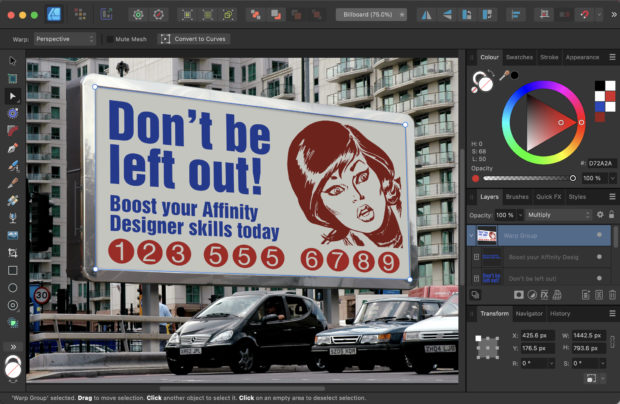Switch to the Export Persona
Image resolution: width=620 pixels, height=404 pixels.
pyautogui.click(x=106, y=15)
